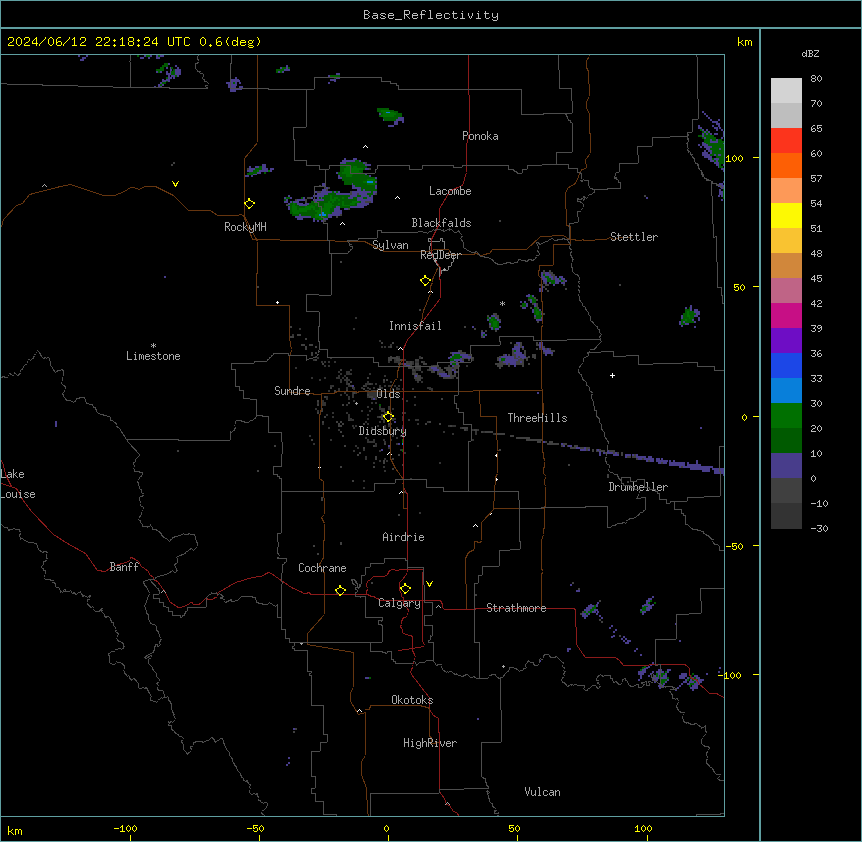Image resolution: width=862 pixels, height=842 pixels.
Task: Click the Sylvan label
Action: 390,245
